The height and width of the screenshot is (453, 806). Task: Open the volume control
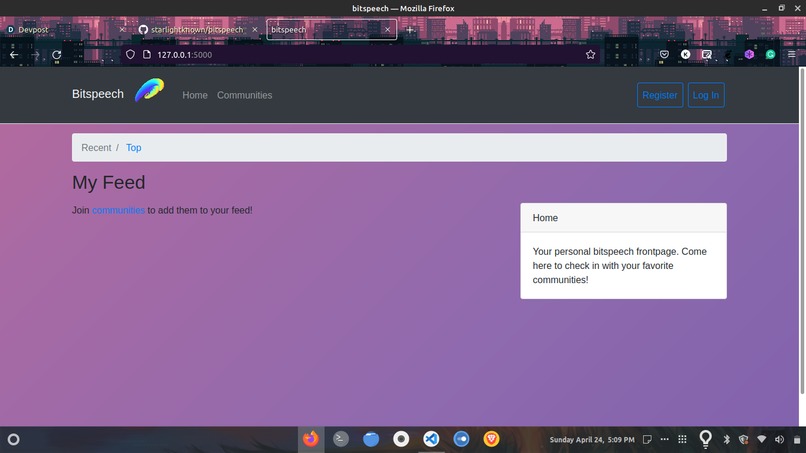(x=779, y=440)
